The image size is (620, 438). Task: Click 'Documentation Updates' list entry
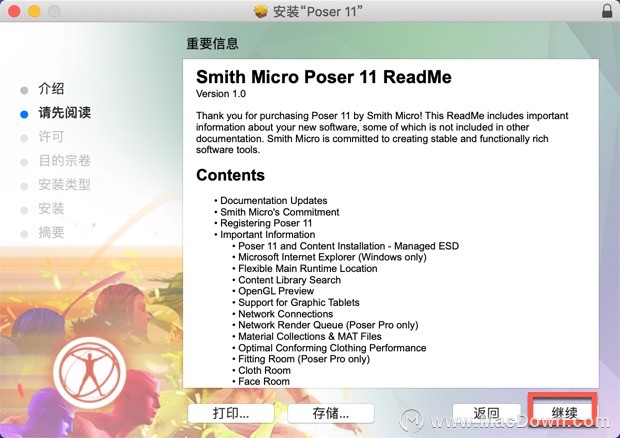coord(274,200)
